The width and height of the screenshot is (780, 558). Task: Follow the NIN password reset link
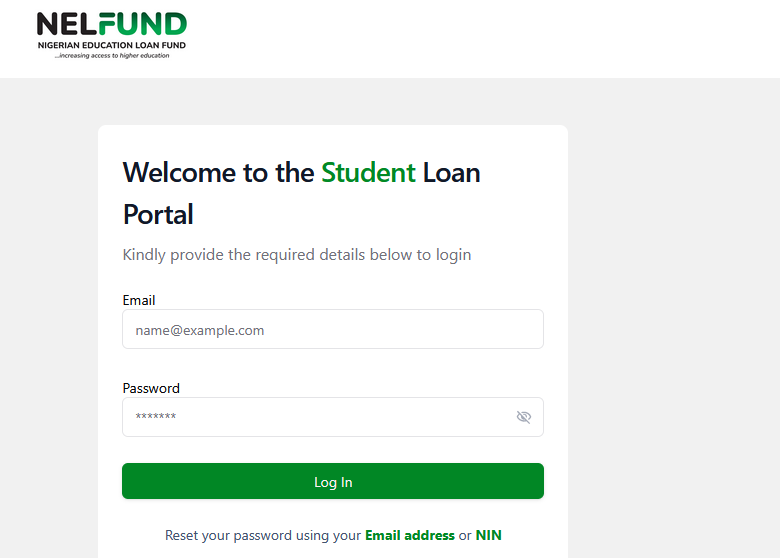coord(488,536)
